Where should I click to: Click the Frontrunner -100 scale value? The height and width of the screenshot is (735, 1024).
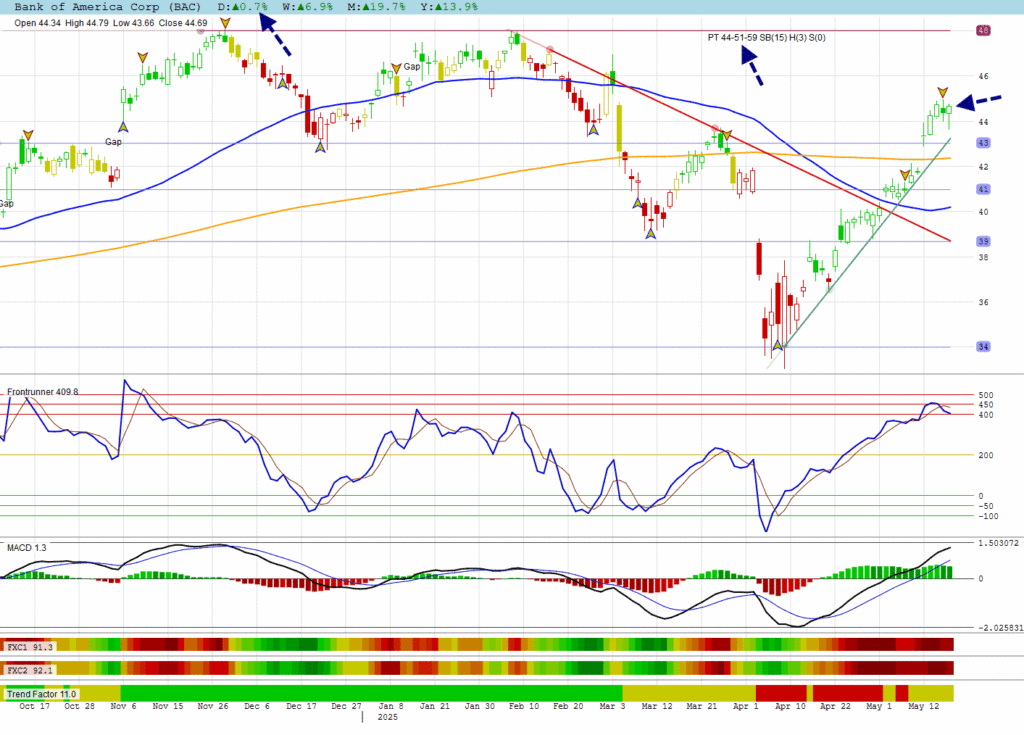pyautogui.click(x=988, y=516)
